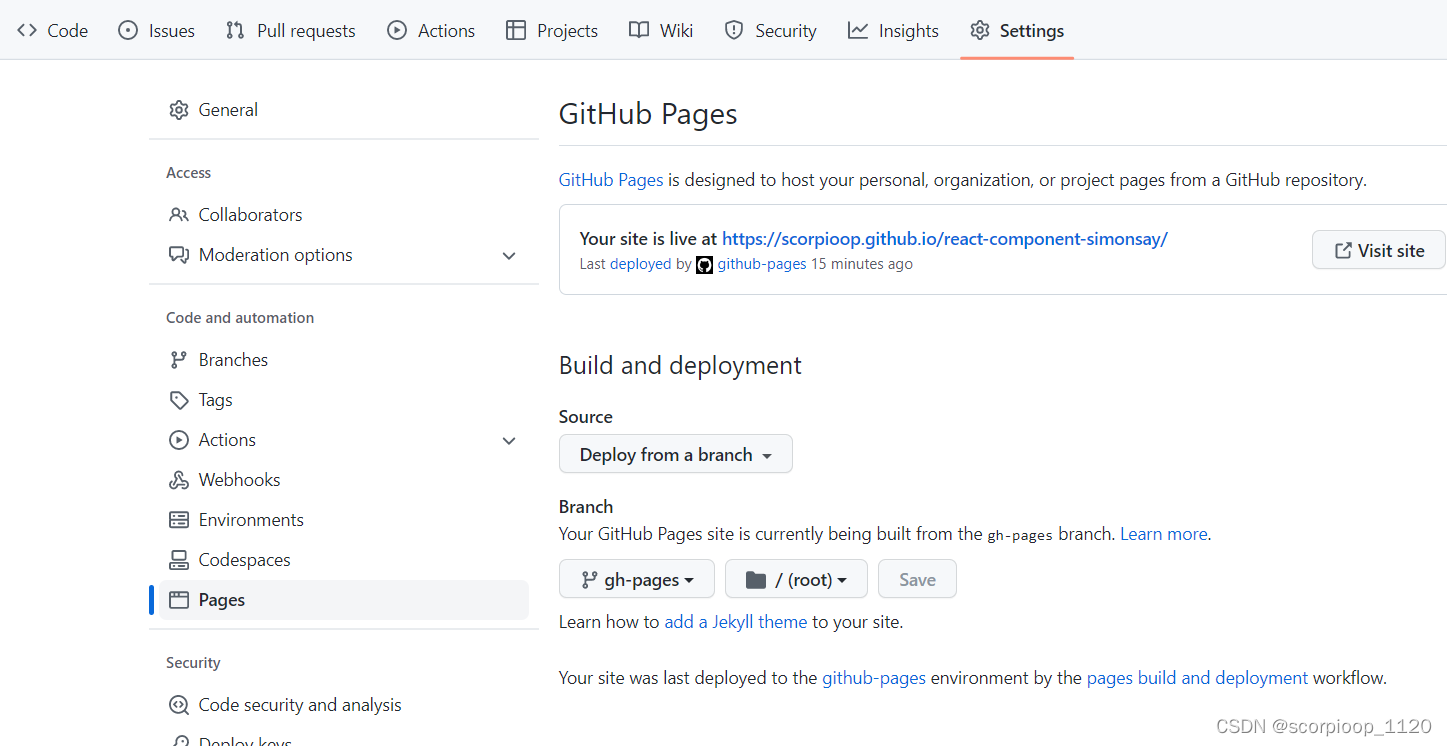Screen dimensions: 1447x746
Task: Open the root folder selector dropdown
Action: pyautogui.click(x=796, y=579)
